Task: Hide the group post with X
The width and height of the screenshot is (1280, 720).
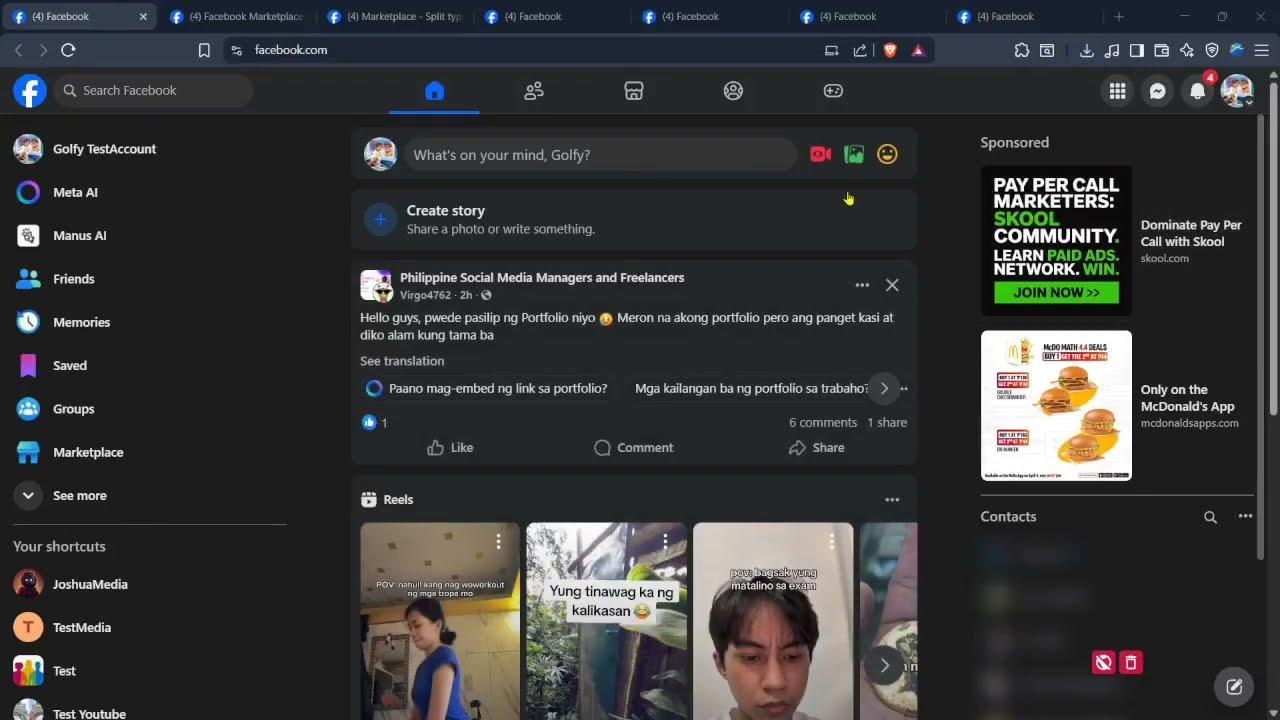Action: click(x=892, y=285)
